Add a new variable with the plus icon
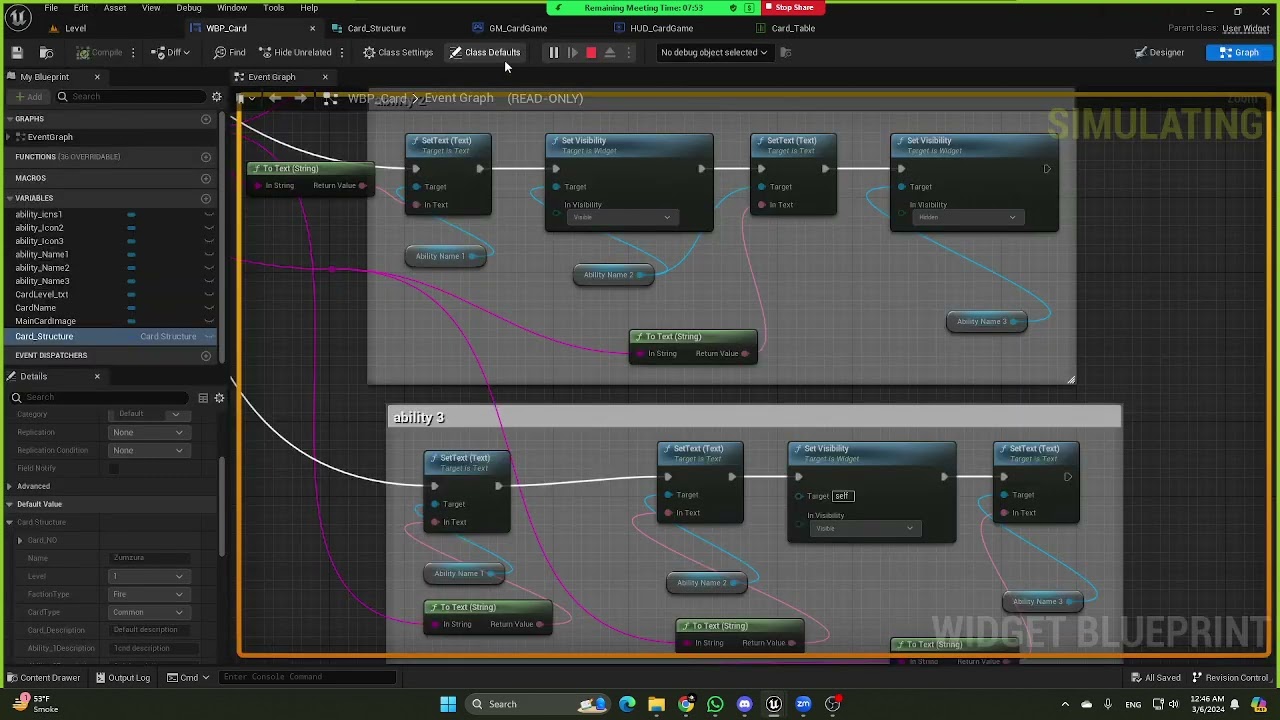The height and width of the screenshot is (720, 1280). [x=206, y=198]
